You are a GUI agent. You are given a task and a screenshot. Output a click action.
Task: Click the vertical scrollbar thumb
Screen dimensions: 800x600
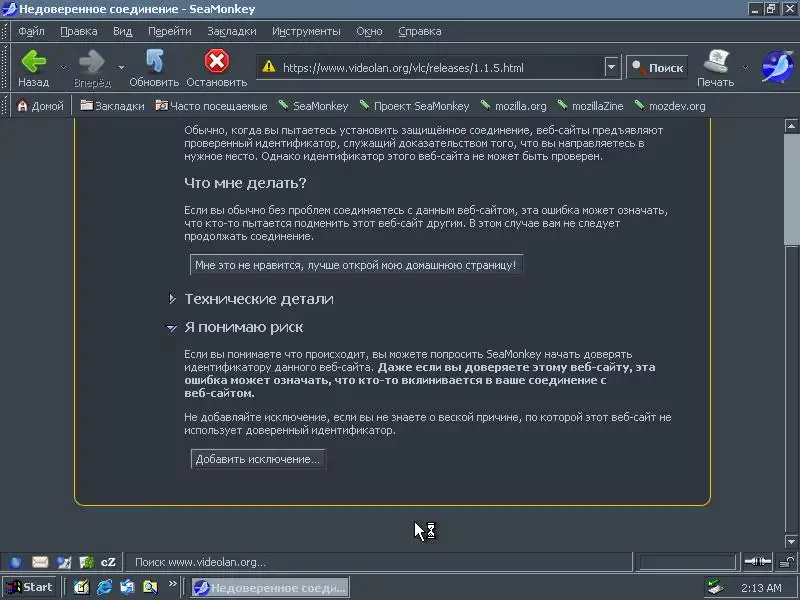(791, 189)
